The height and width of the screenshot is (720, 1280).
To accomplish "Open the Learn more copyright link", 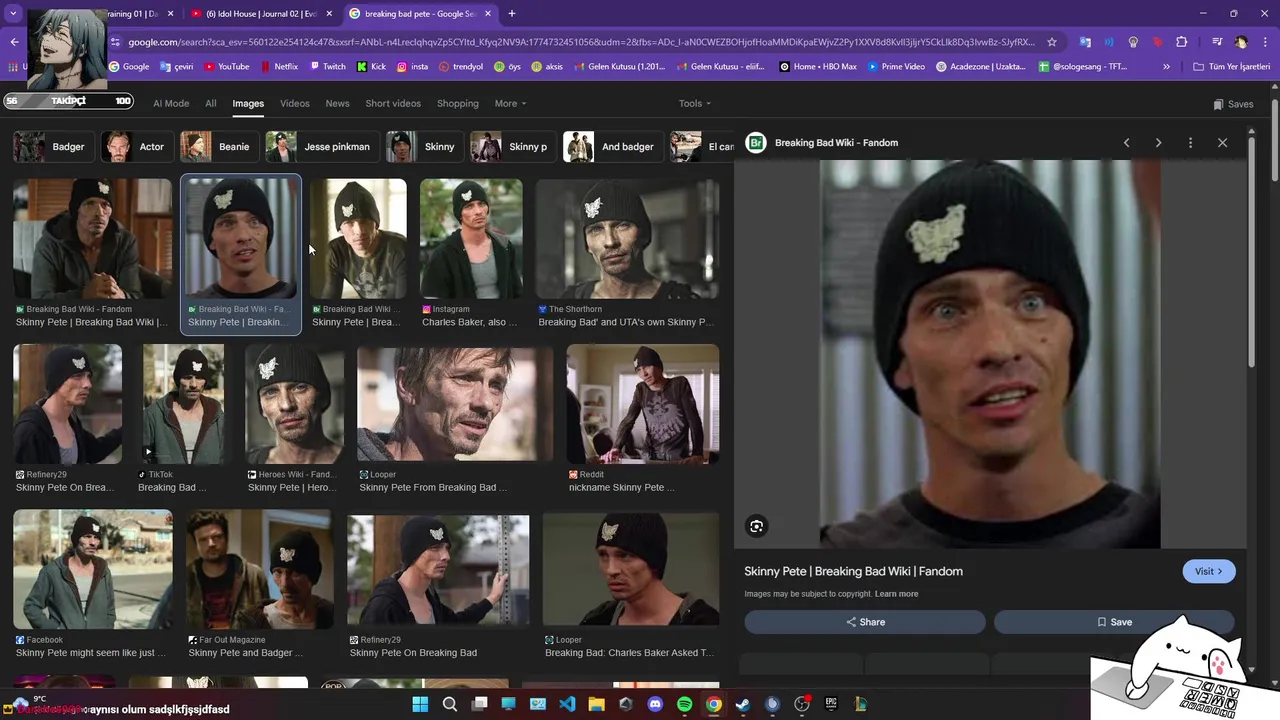I will point(896,594).
